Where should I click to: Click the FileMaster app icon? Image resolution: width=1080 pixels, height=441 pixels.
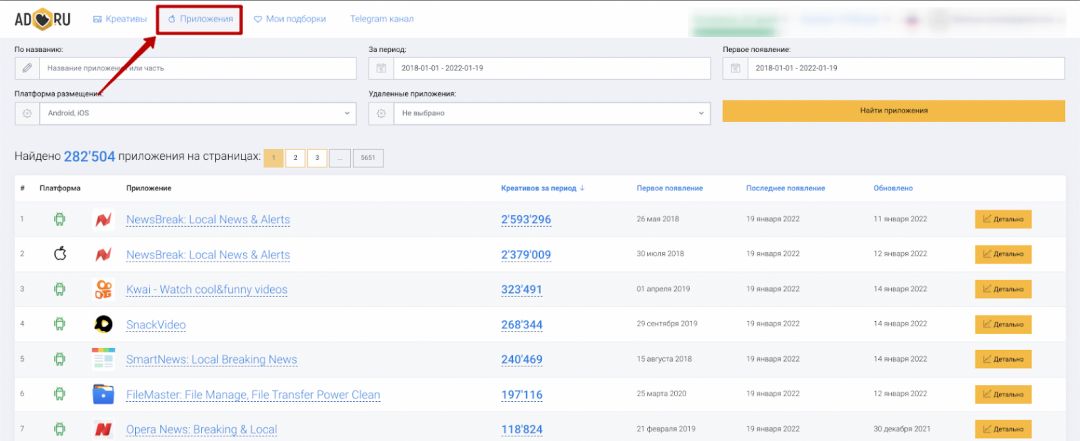point(103,394)
